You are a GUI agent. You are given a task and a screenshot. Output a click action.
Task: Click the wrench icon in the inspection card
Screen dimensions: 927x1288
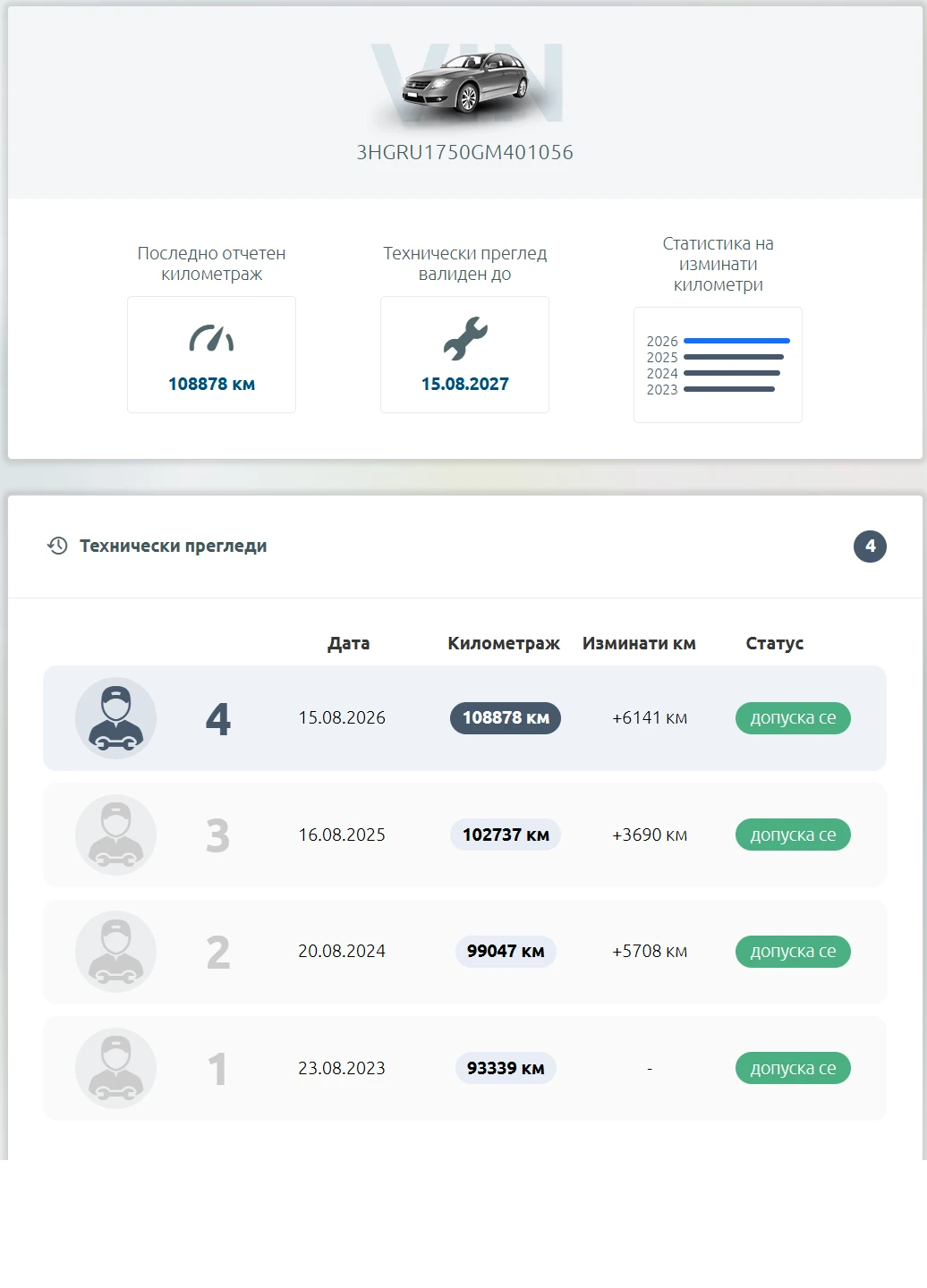point(465,338)
